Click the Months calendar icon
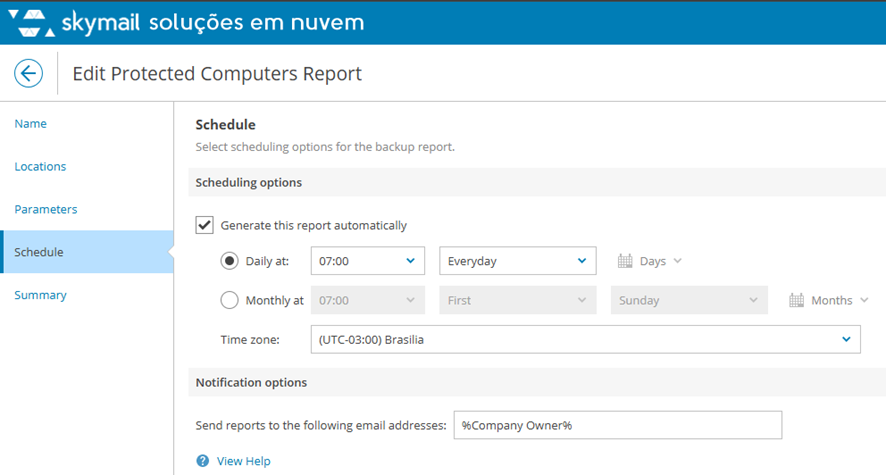Image resolution: width=886 pixels, height=475 pixels. pyautogui.click(x=797, y=300)
